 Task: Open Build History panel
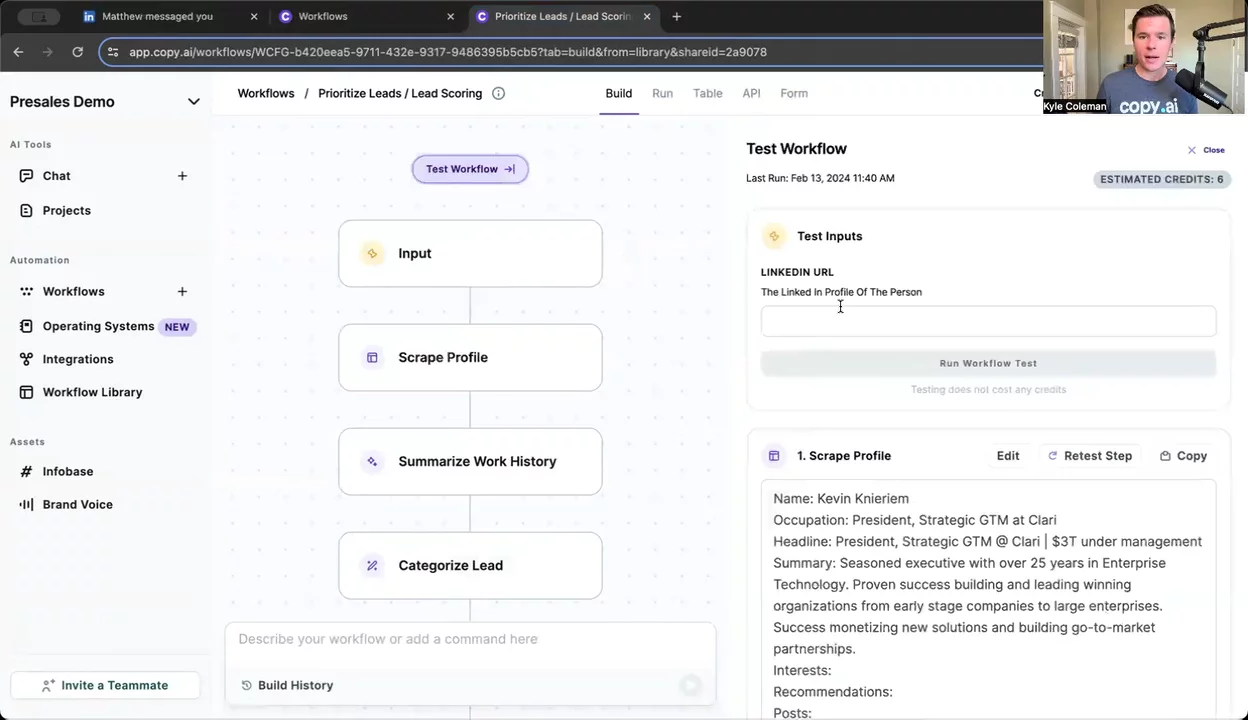287,685
